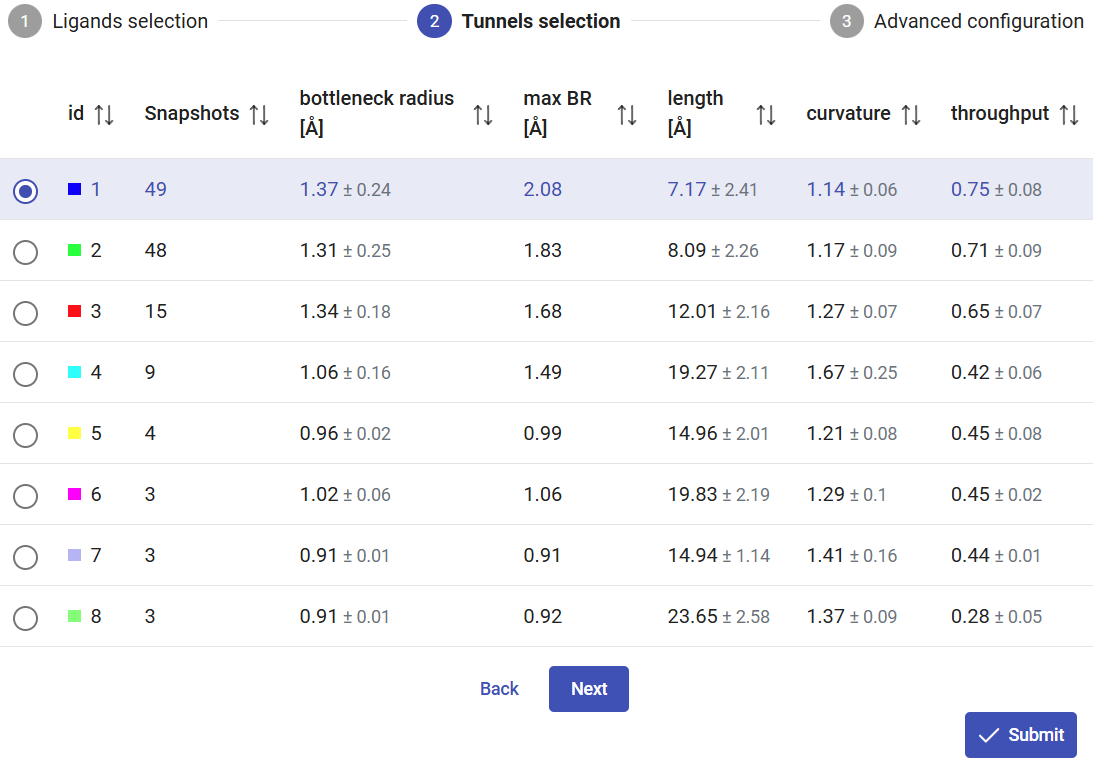Submit the tunnel selection
Viewport: 1093px width, 758px height.
pos(1020,735)
